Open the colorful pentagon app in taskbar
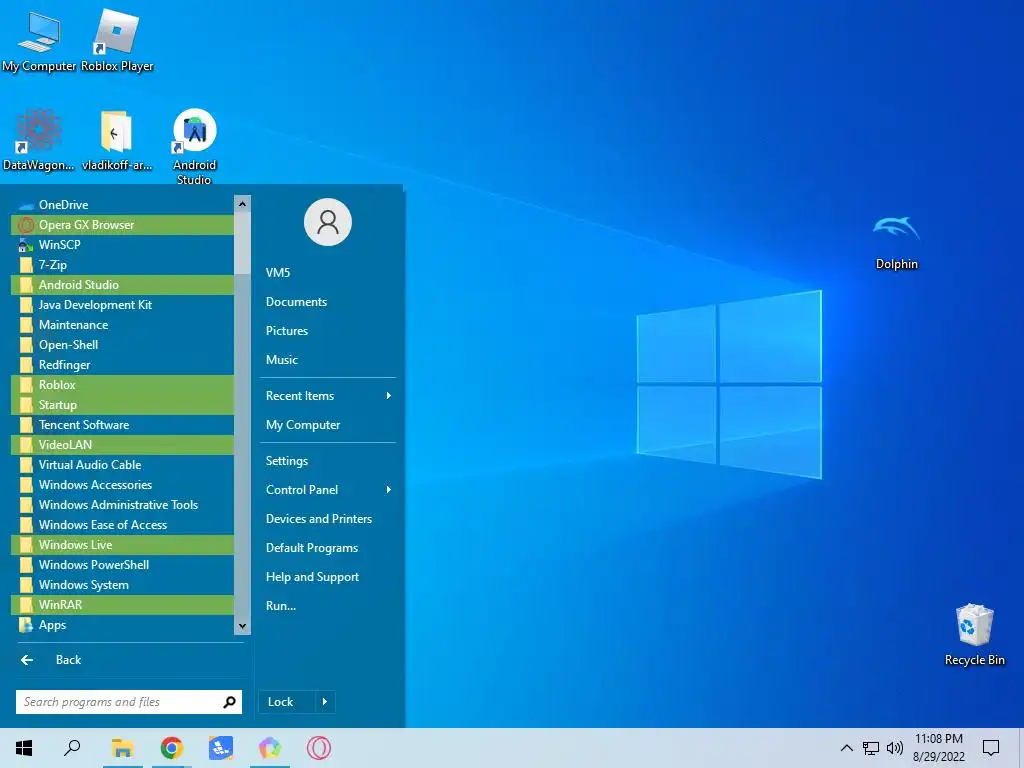Screen dimensions: 1024x768 click(270, 748)
